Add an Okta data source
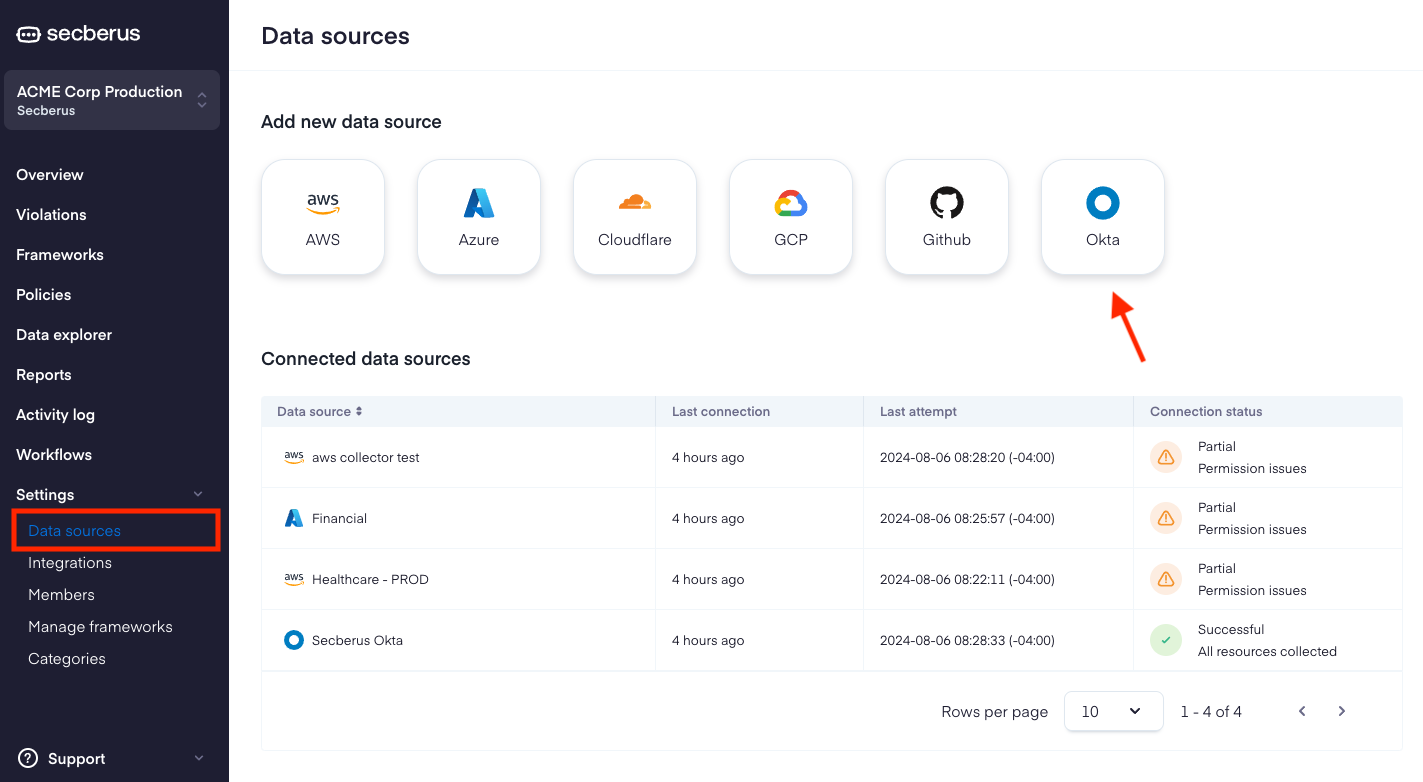The width and height of the screenshot is (1423, 782). click(x=1103, y=217)
